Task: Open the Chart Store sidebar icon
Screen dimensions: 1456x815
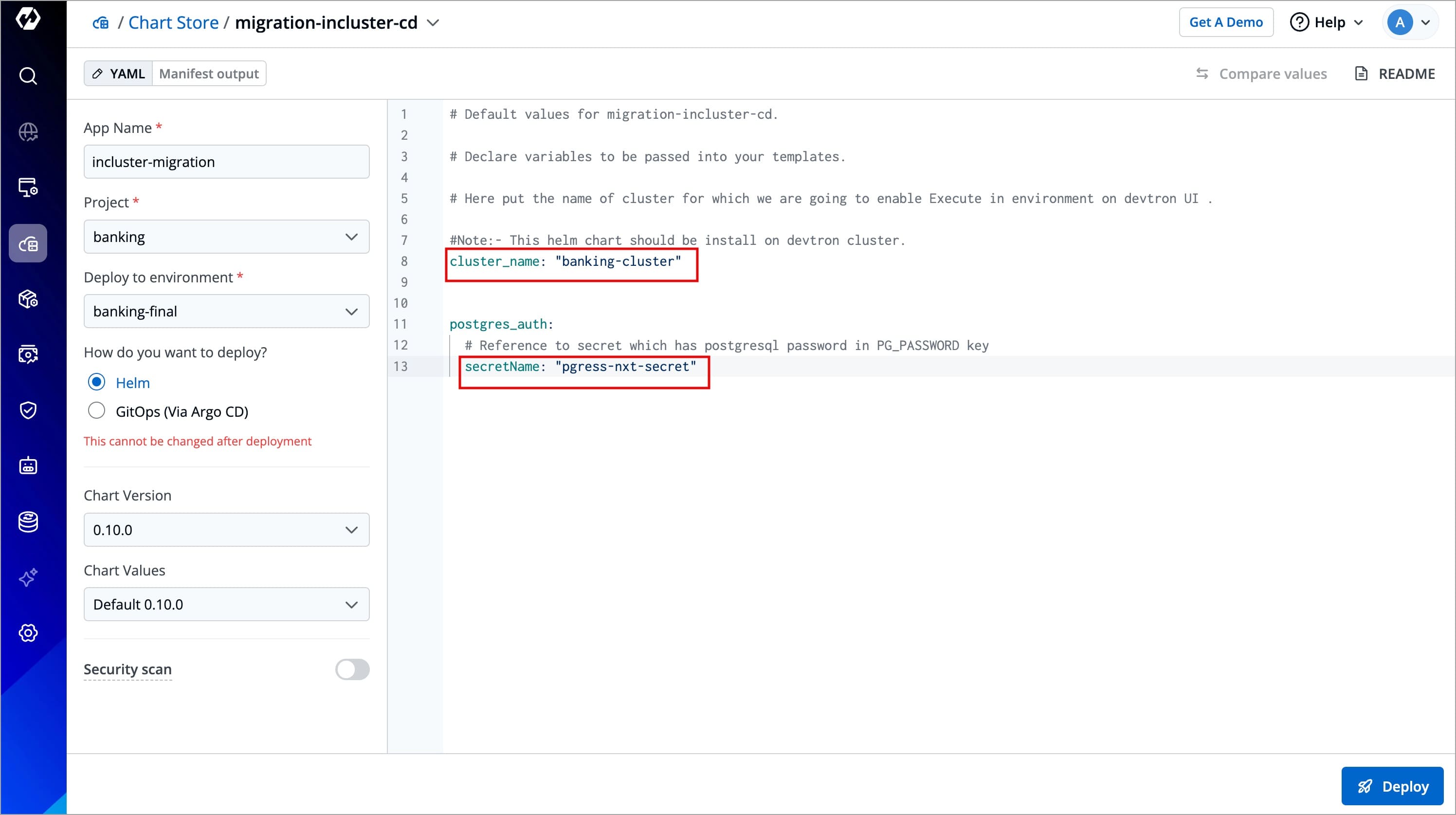Action: (x=28, y=244)
